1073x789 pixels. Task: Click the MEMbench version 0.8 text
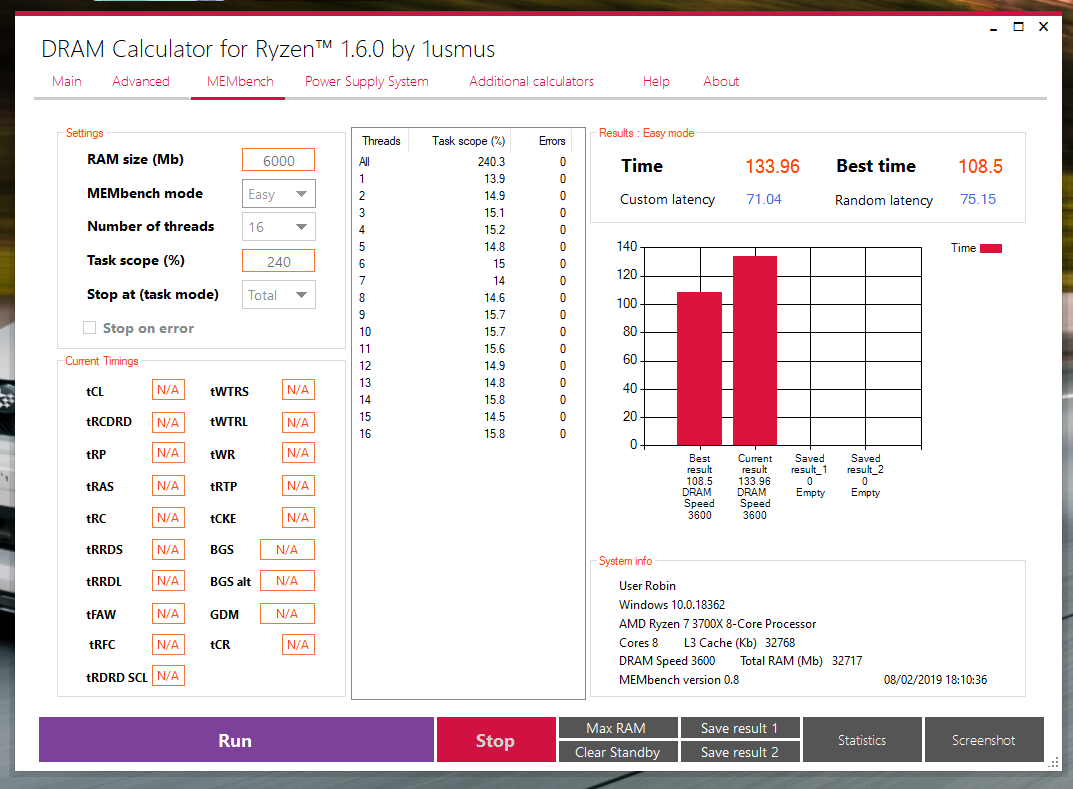(679, 680)
